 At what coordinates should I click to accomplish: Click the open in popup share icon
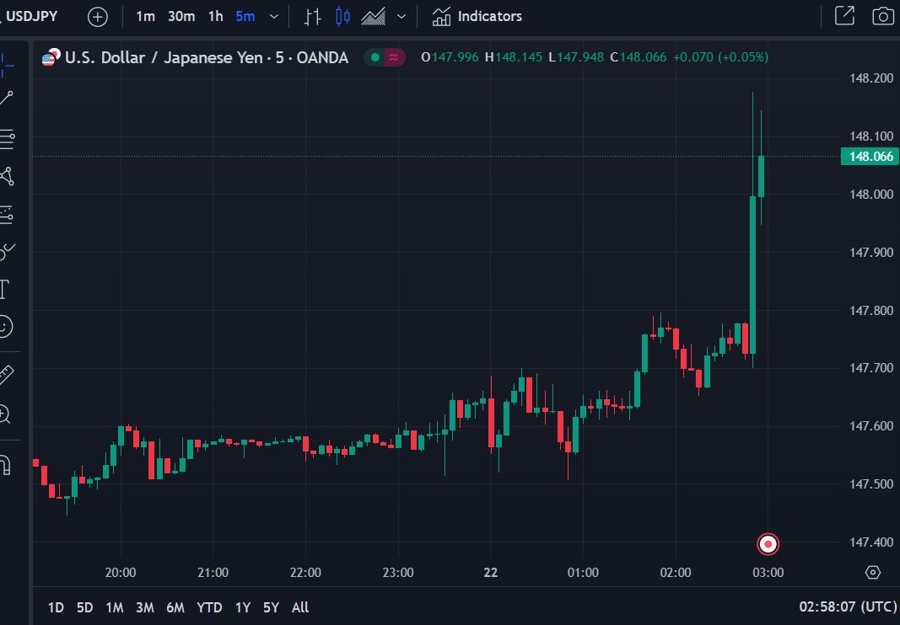[845, 16]
